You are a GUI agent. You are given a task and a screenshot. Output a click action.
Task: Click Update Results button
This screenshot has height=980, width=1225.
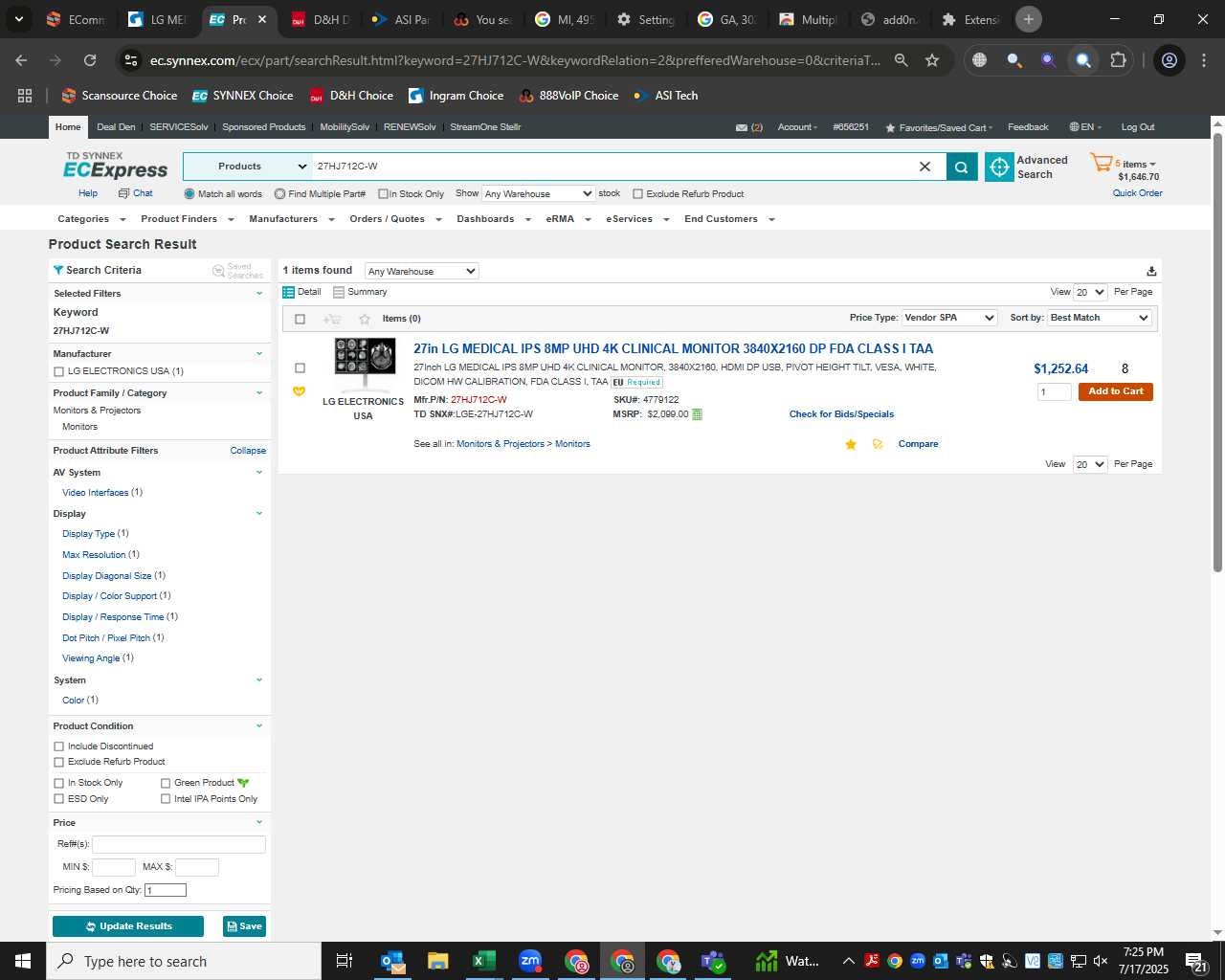pos(128,926)
